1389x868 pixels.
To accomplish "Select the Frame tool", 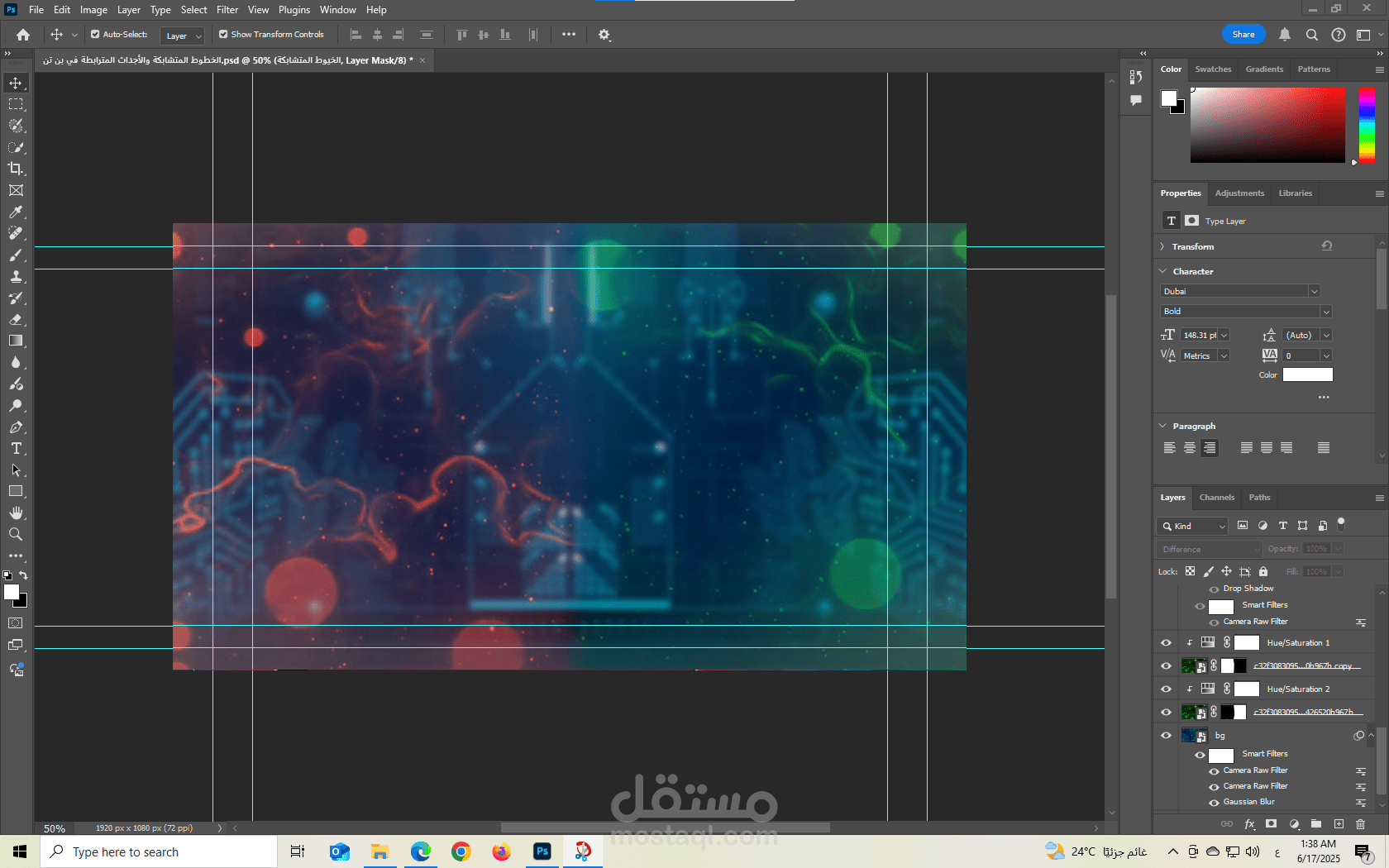I will (16, 190).
